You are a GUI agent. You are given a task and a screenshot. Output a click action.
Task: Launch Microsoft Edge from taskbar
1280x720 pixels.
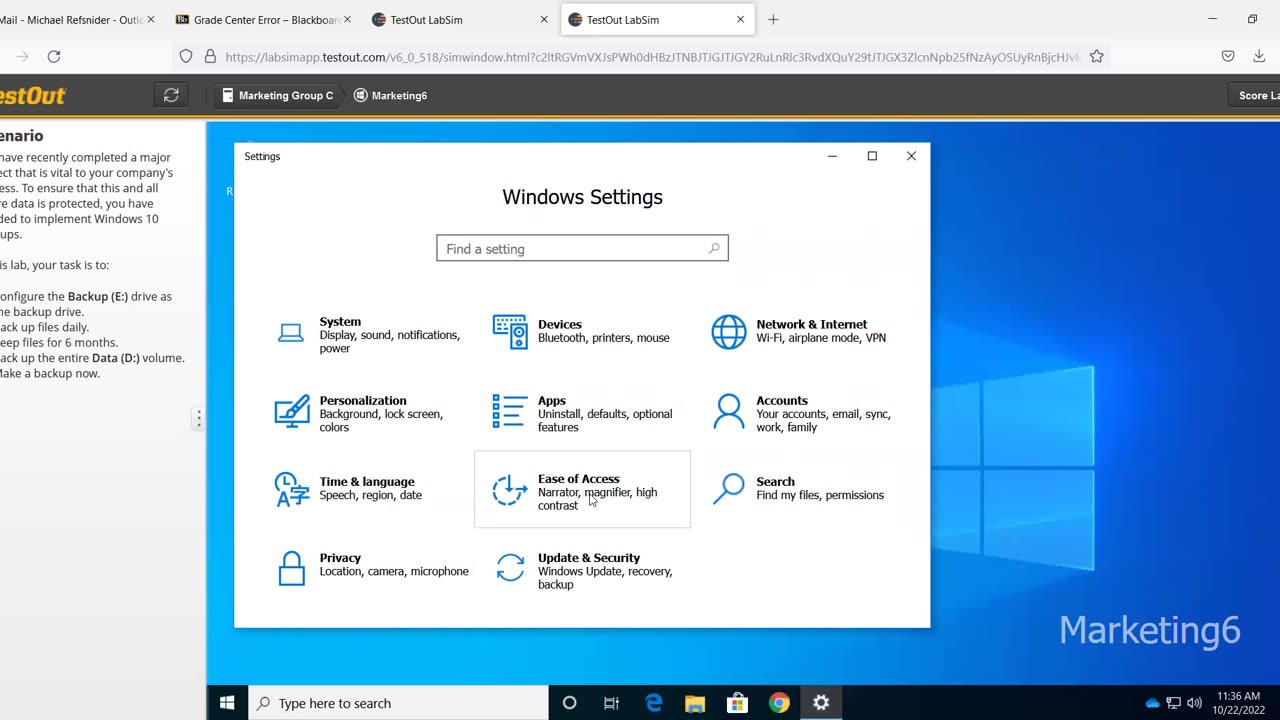[653, 703]
